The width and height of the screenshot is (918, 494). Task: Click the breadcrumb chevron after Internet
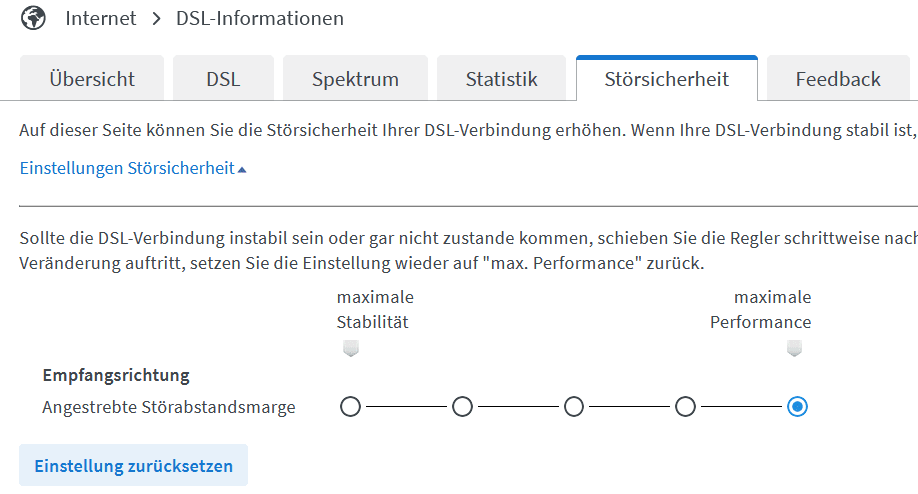coord(156,19)
